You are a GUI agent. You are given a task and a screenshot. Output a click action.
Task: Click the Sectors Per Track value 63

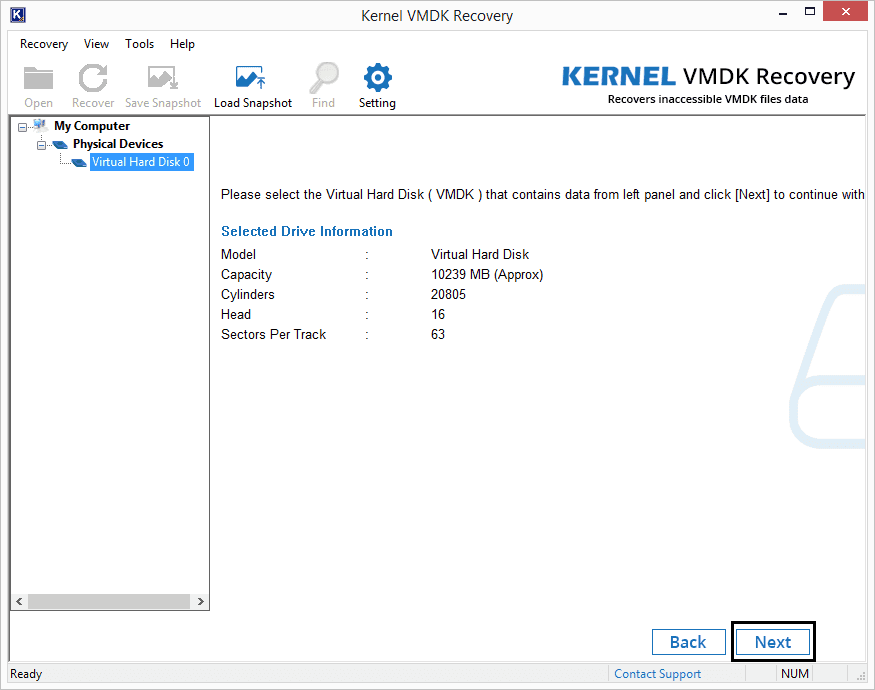(x=438, y=334)
